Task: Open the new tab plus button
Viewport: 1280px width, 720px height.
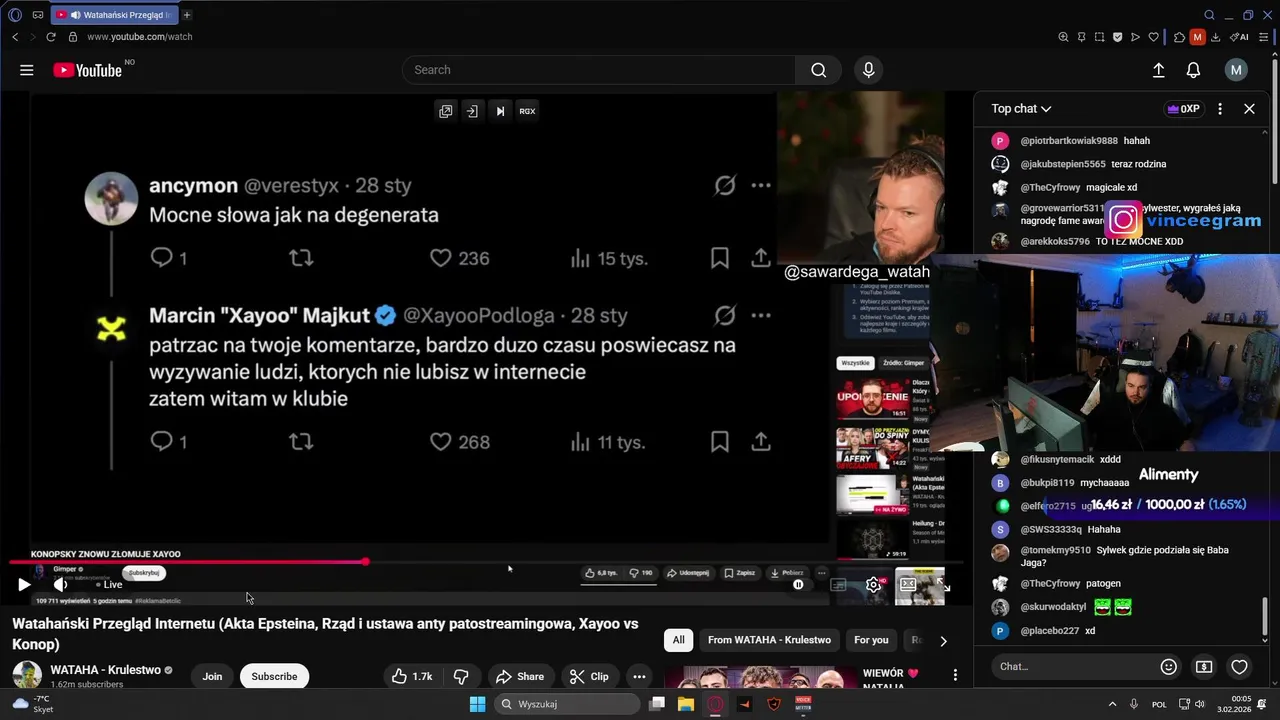Action: (187, 15)
